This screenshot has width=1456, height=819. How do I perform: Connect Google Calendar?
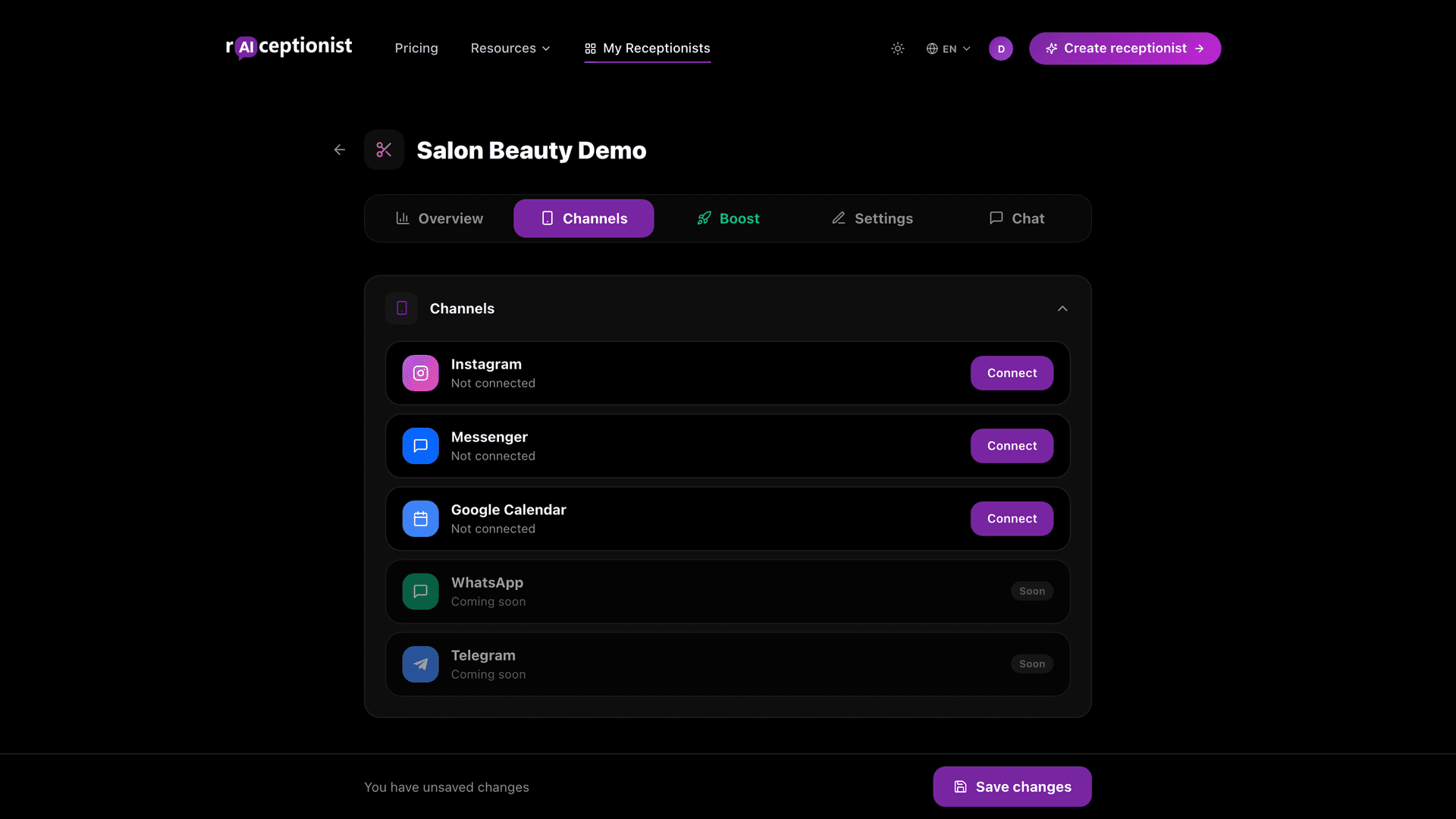pyautogui.click(x=1012, y=519)
